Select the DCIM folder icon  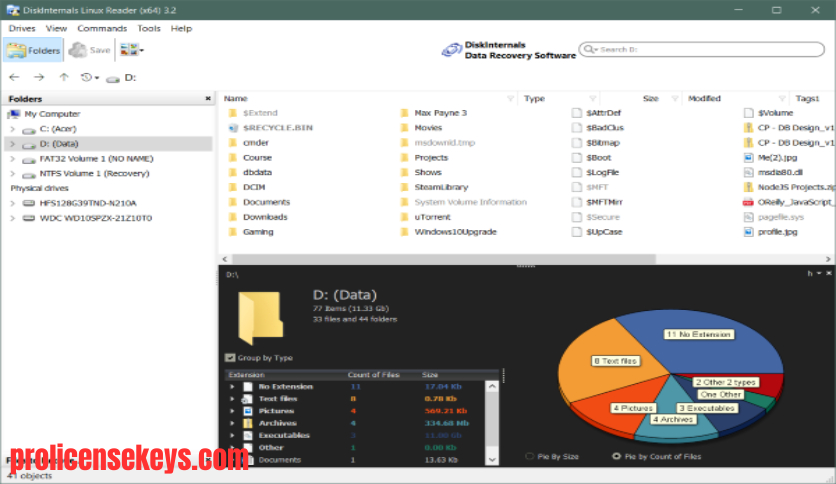click(232, 187)
